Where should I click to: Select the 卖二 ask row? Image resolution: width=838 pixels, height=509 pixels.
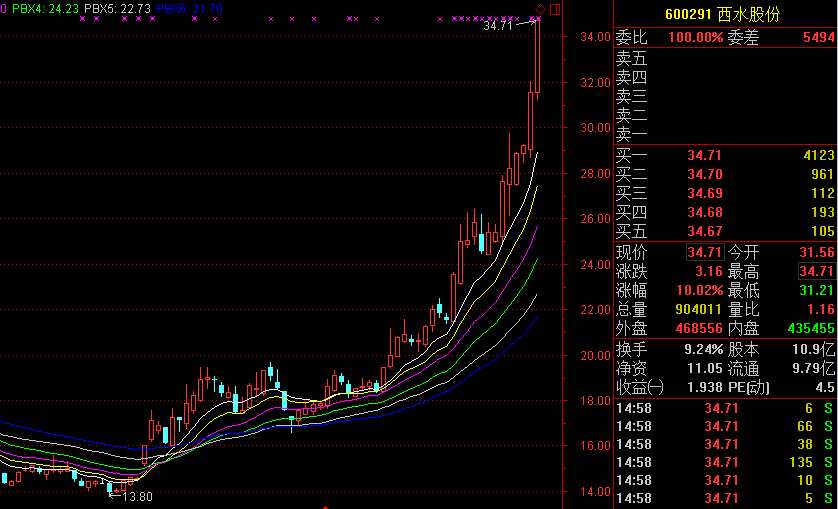pos(726,115)
